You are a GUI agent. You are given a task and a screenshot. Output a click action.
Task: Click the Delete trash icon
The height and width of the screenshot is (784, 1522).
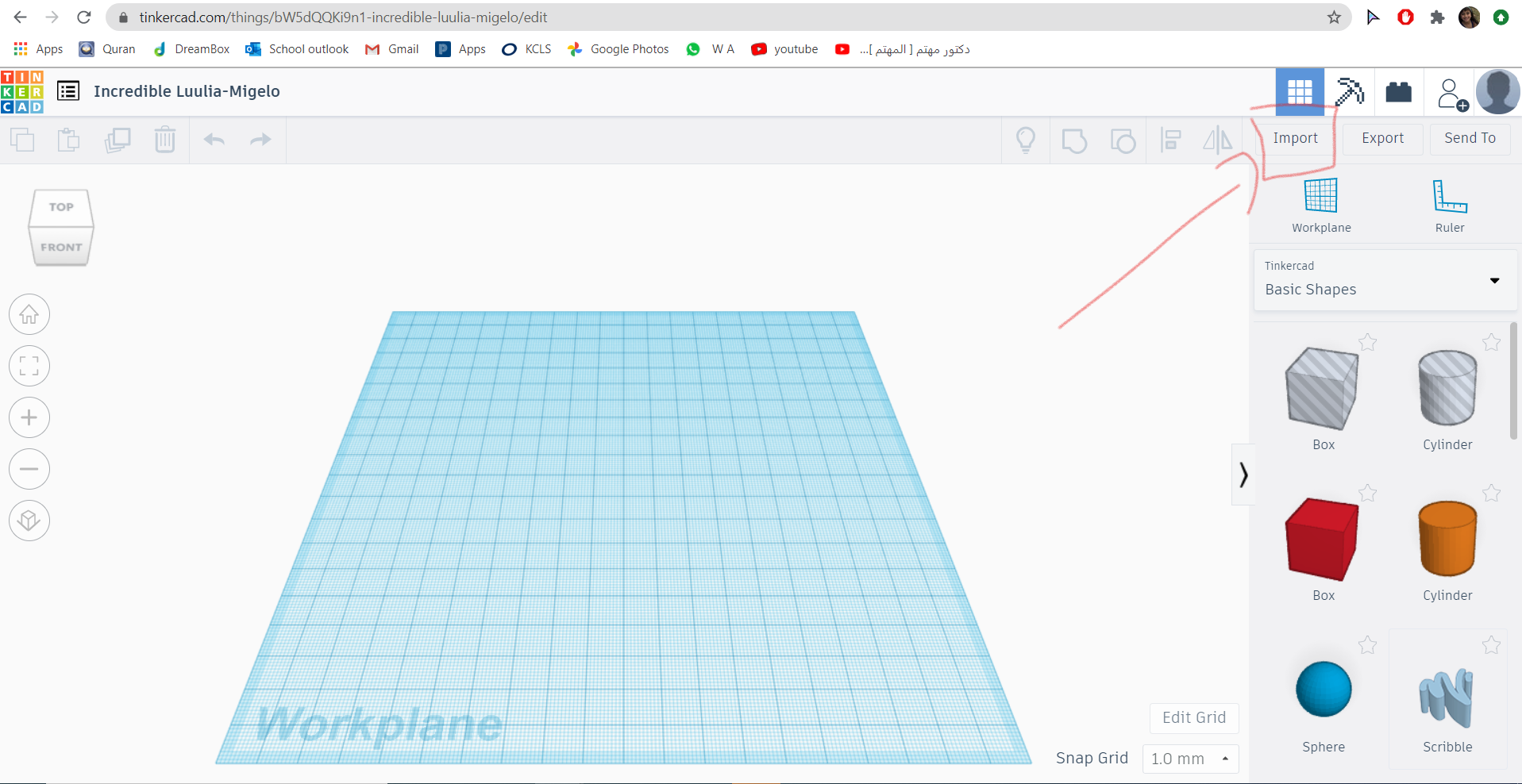click(165, 140)
